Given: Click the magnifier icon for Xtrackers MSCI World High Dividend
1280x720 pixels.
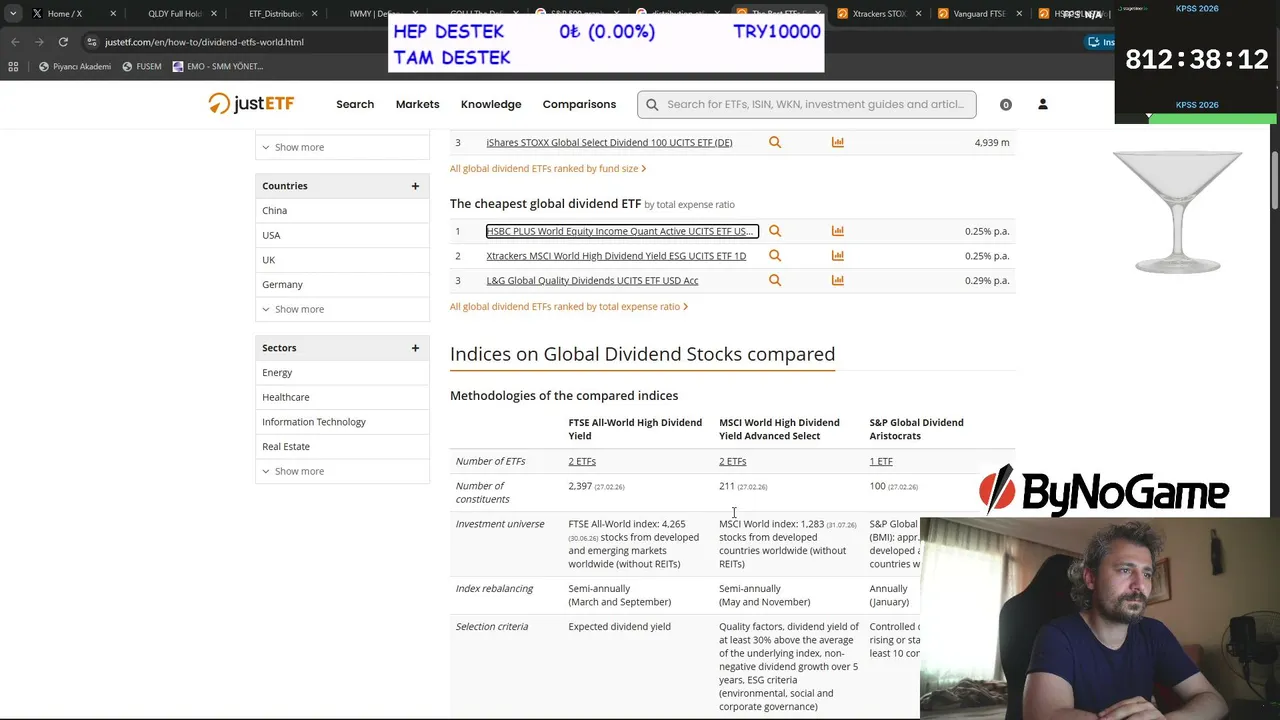Looking at the screenshot, I should tap(775, 256).
